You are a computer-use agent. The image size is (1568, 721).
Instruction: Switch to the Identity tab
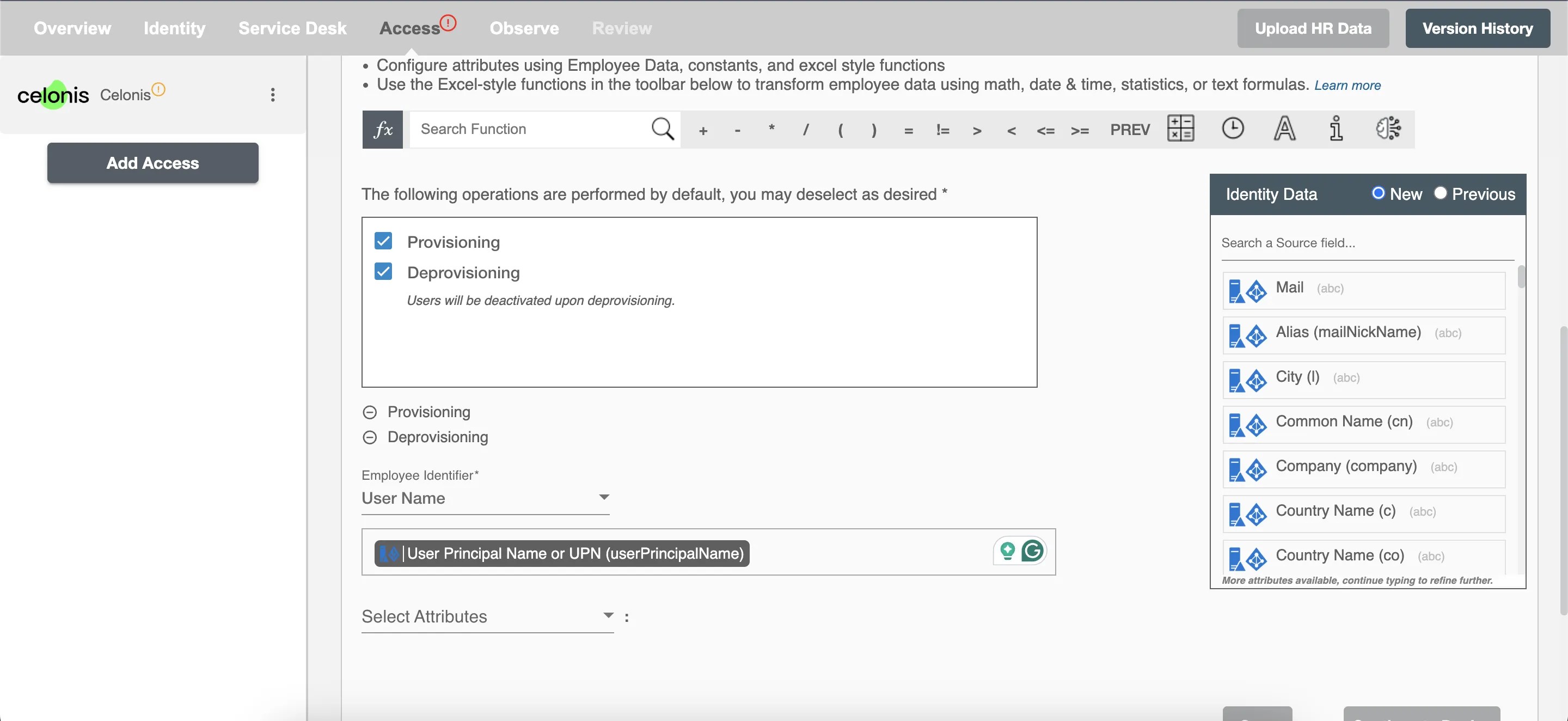pos(174,28)
